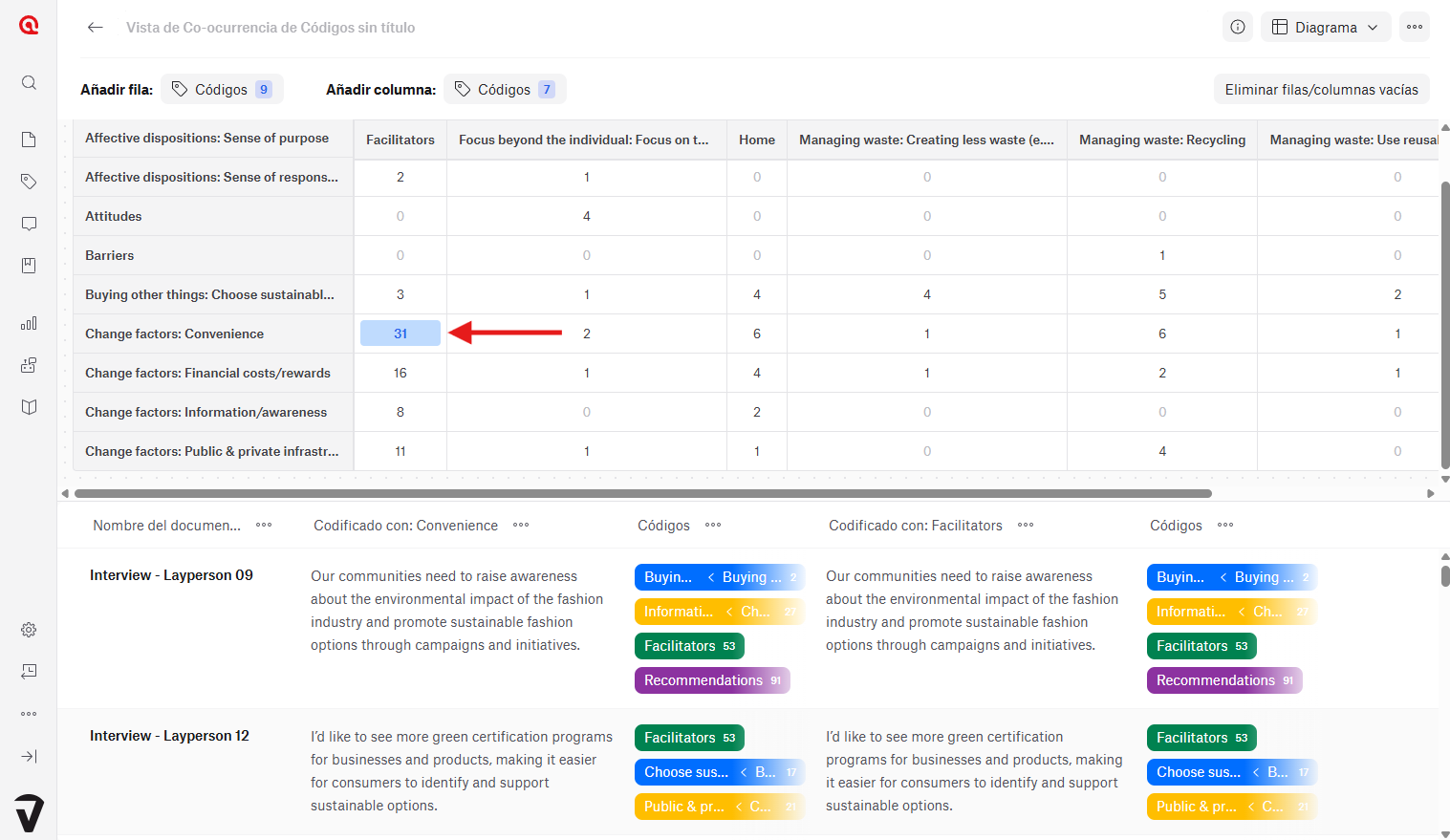The width and height of the screenshot is (1450, 840).
Task: Click the horizontal scrollbar of the table
Action: 643,494
